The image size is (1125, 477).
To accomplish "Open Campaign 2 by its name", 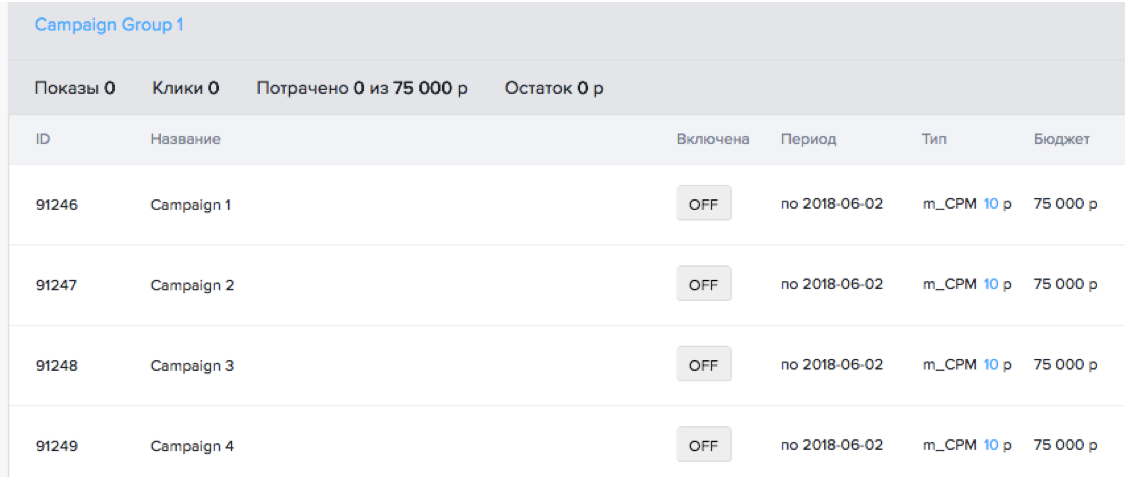I will 192,284.
